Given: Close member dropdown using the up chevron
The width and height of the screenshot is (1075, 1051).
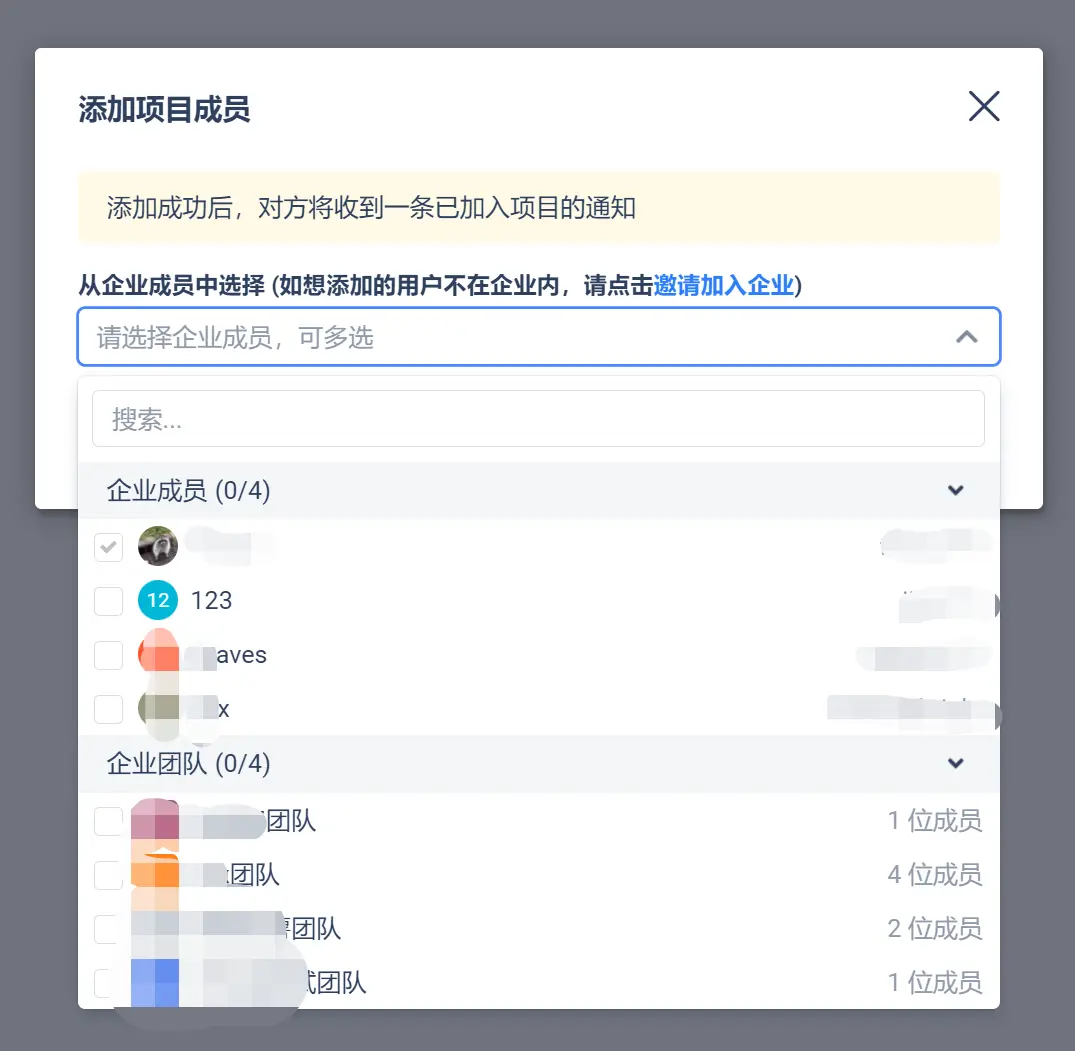Looking at the screenshot, I should pos(967,337).
